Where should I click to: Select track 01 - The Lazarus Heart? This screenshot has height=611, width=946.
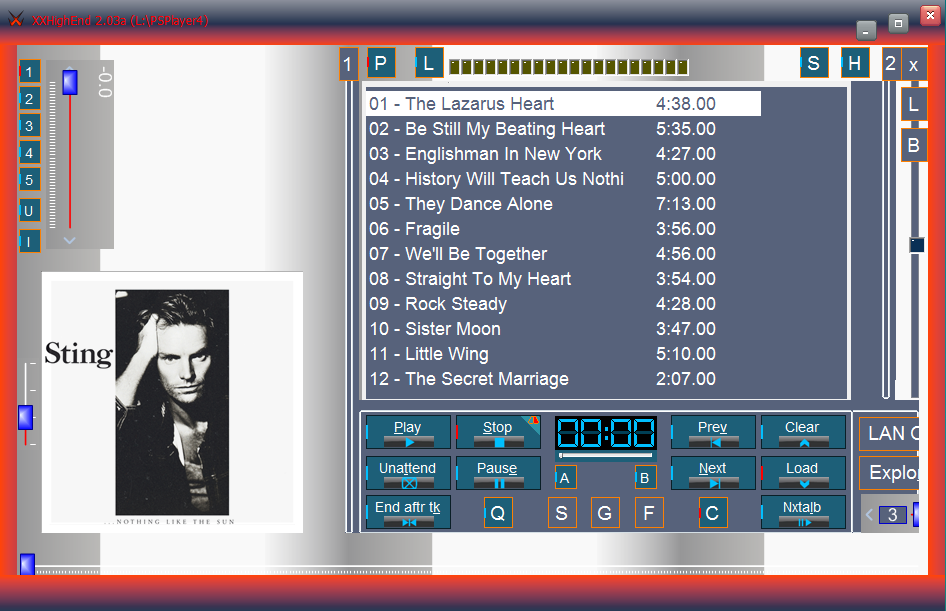pos(563,104)
